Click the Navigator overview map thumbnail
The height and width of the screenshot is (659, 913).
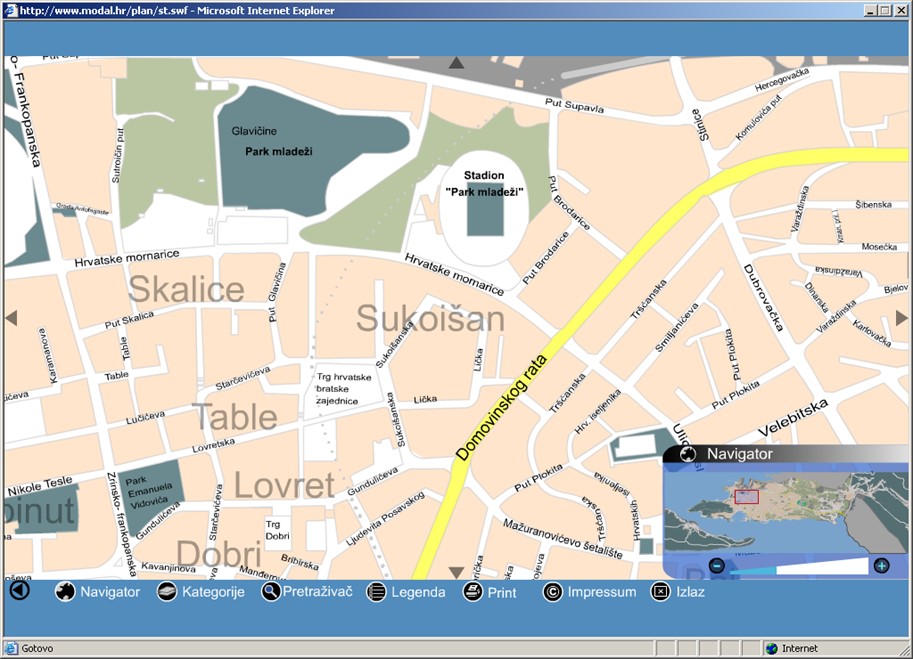pyautogui.click(x=785, y=512)
